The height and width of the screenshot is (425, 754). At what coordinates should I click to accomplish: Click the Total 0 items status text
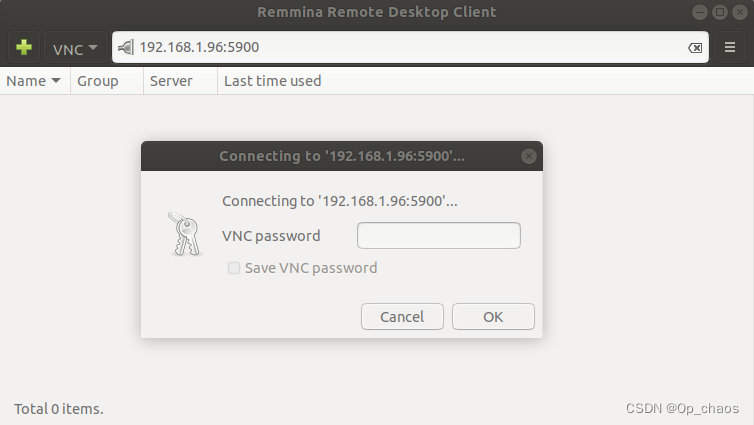pos(59,409)
